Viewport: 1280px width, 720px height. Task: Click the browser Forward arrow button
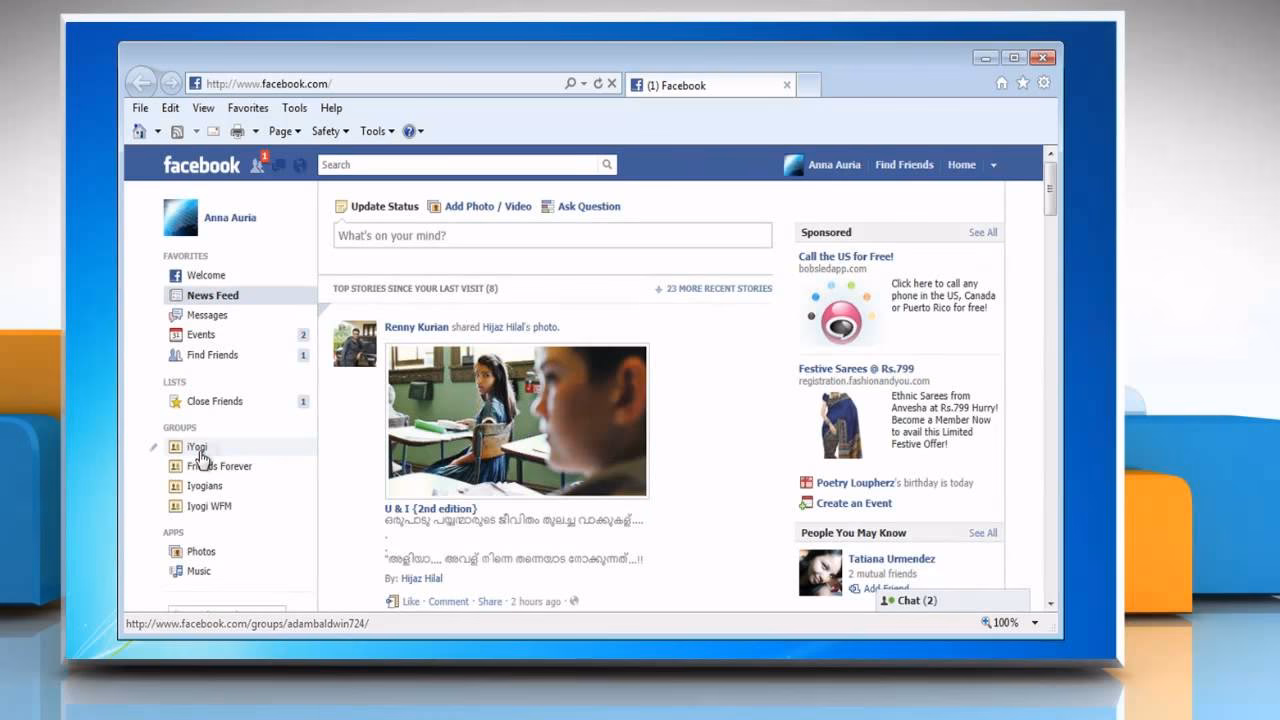171,84
